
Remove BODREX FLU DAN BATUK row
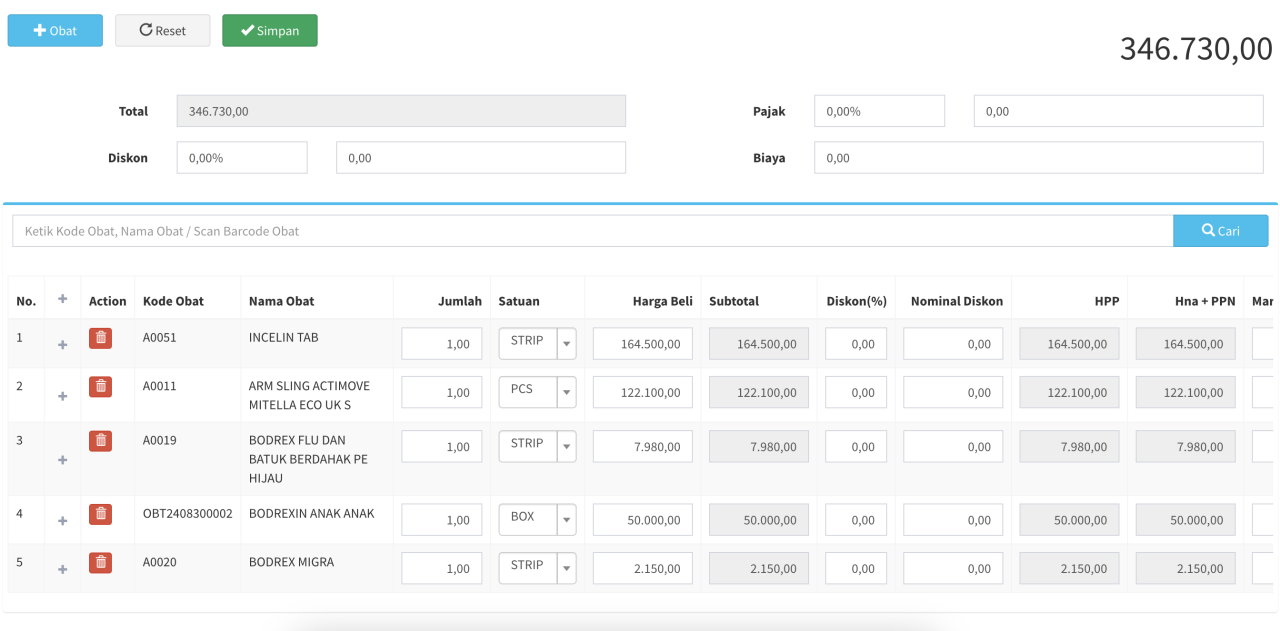point(100,441)
